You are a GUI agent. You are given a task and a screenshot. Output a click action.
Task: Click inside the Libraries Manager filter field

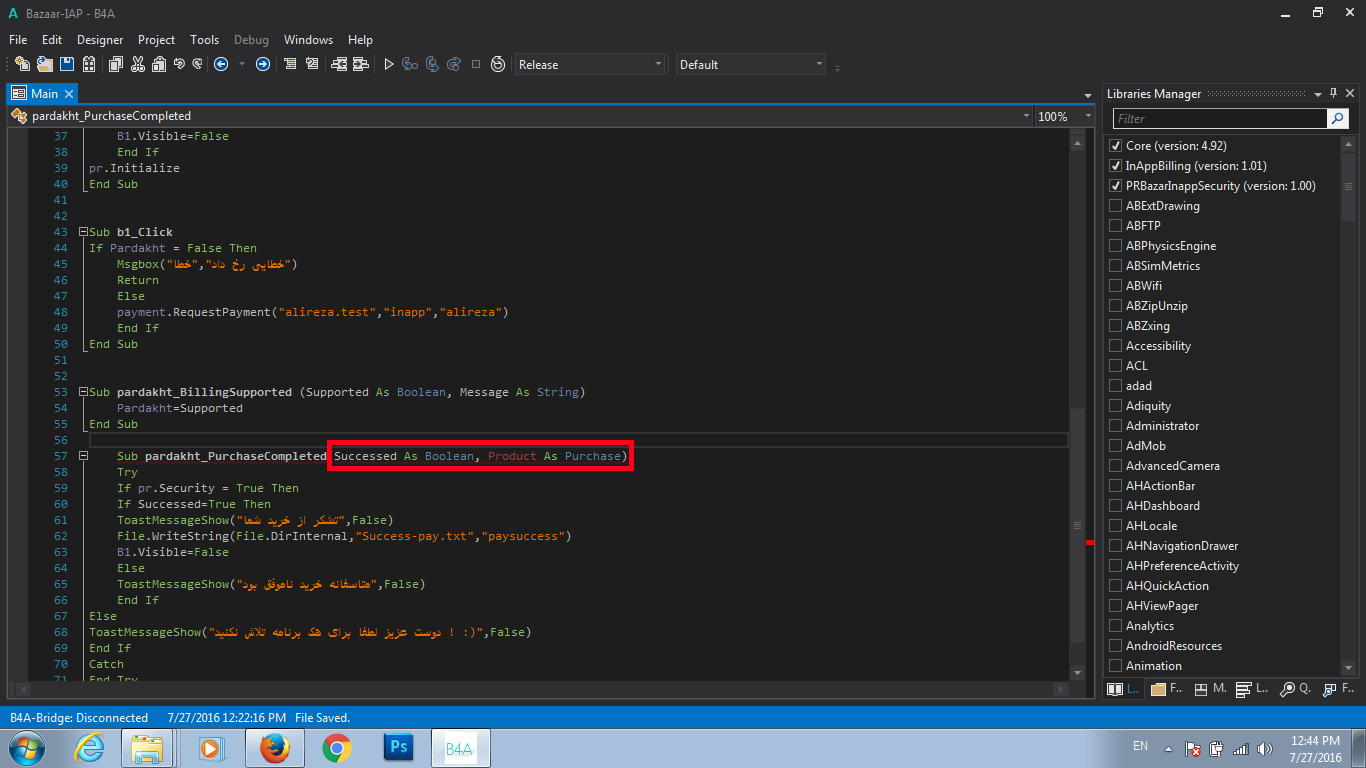click(1219, 118)
